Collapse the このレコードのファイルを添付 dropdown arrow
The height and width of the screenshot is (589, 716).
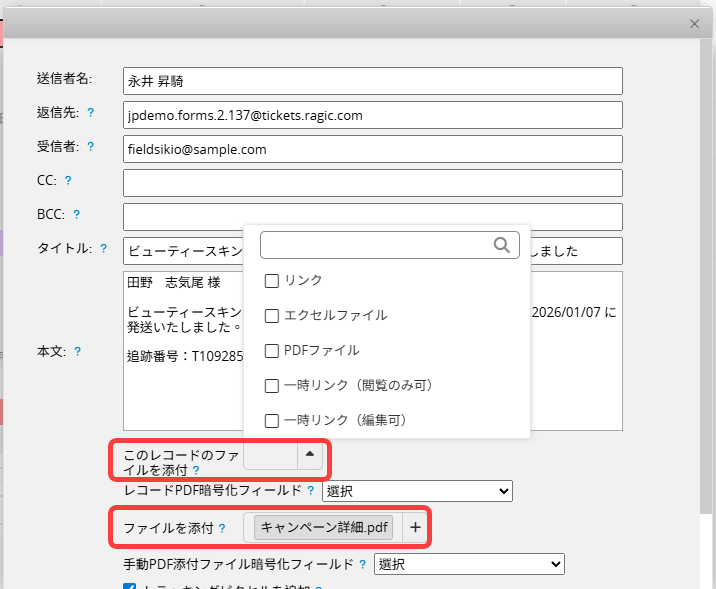pos(310,454)
